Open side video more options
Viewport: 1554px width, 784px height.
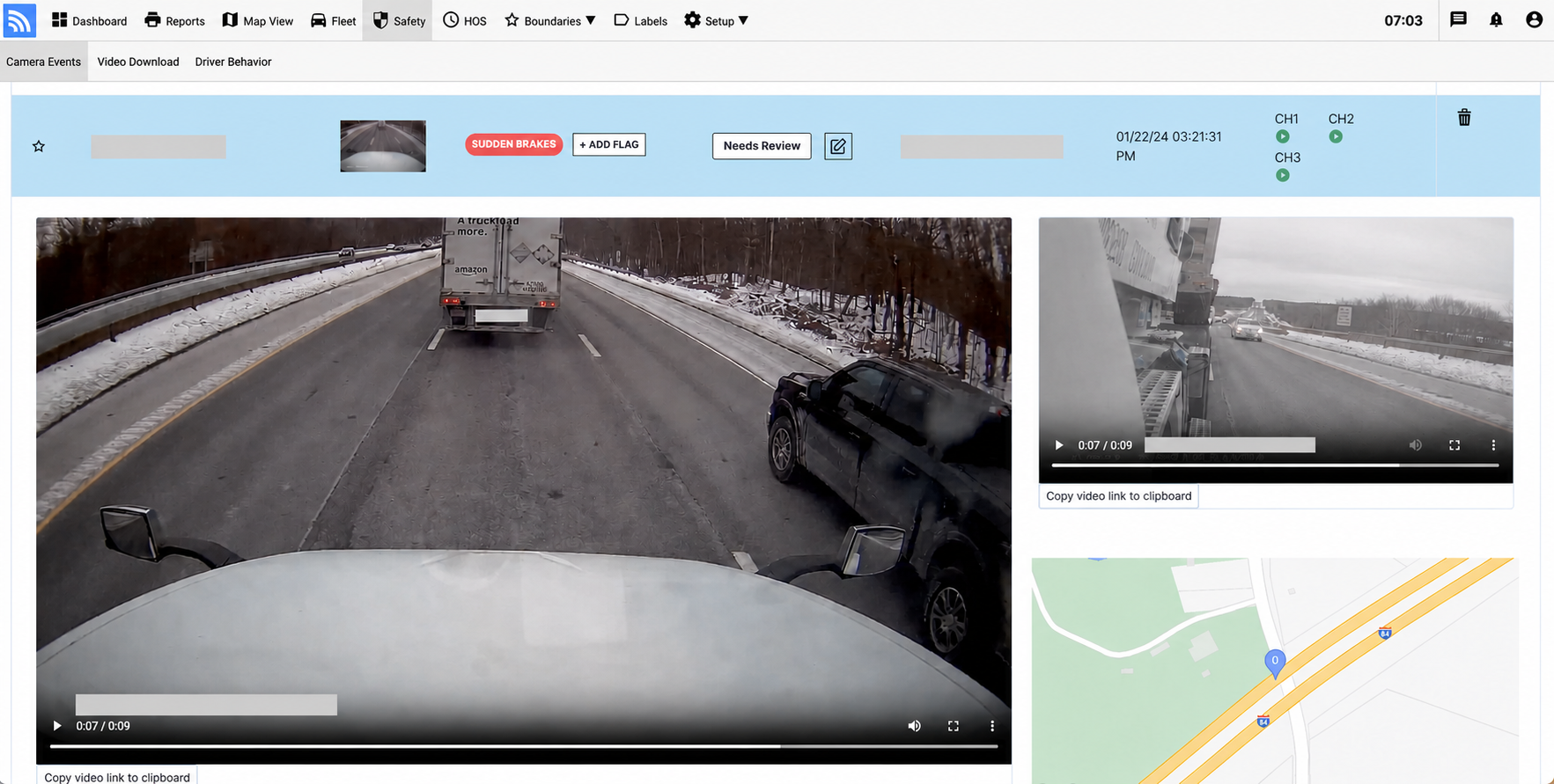pyautogui.click(x=1493, y=445)
